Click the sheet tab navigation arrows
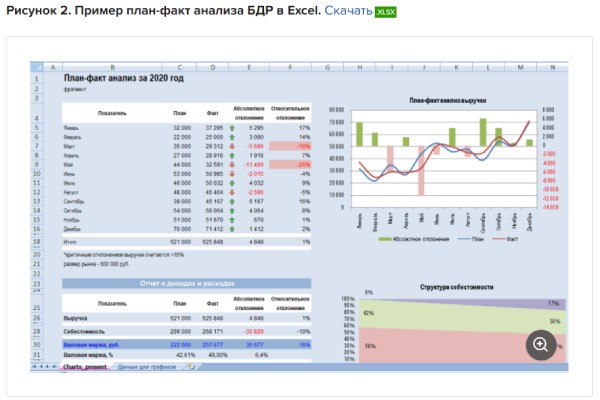Image resolution: width=600 pixels, height=400 pixels. coord(44,367)
